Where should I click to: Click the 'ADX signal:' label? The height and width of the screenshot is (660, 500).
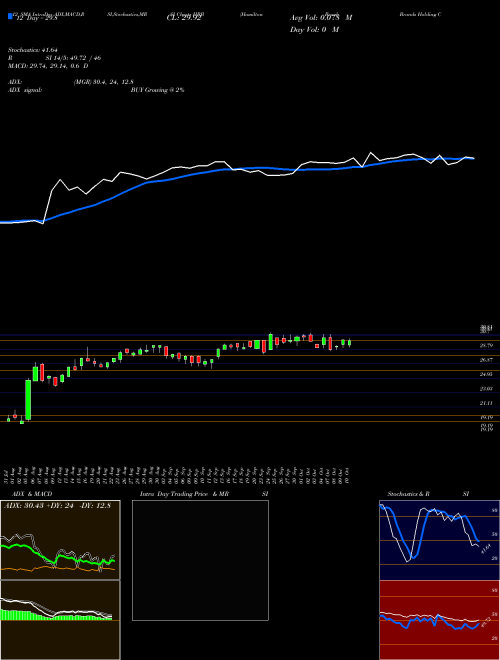(x=25, y=90)
